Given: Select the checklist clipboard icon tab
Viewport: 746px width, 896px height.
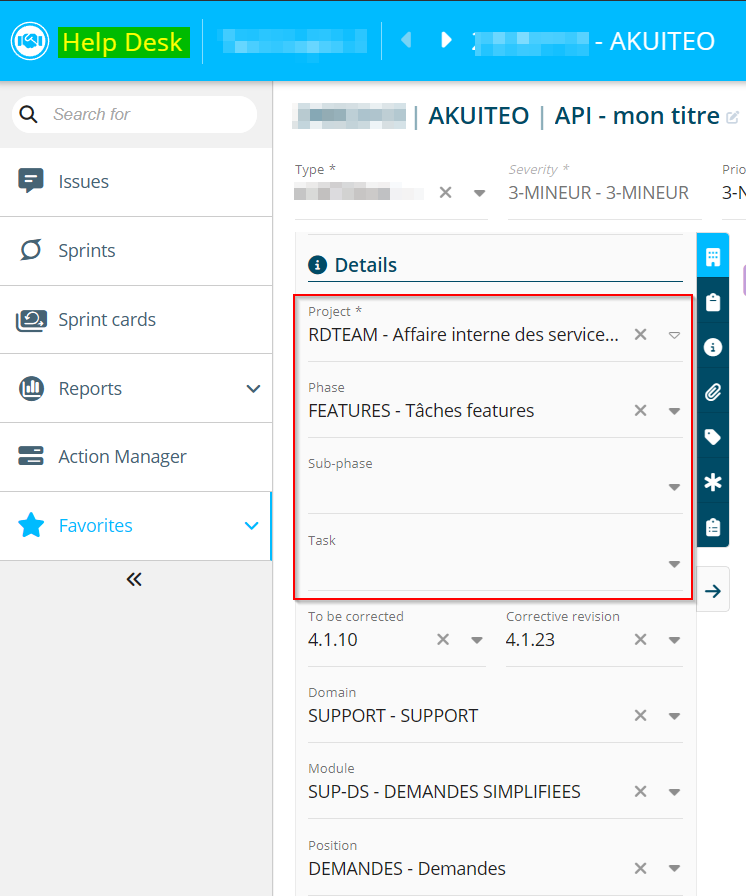Looking at the screenshot, I should (712, 527).
